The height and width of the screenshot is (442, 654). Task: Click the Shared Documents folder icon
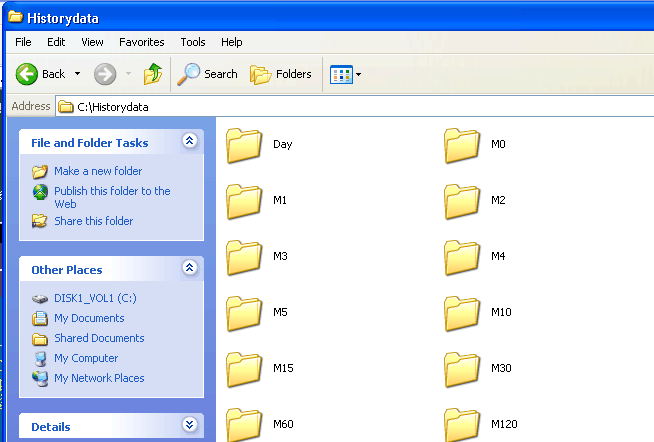40,339
